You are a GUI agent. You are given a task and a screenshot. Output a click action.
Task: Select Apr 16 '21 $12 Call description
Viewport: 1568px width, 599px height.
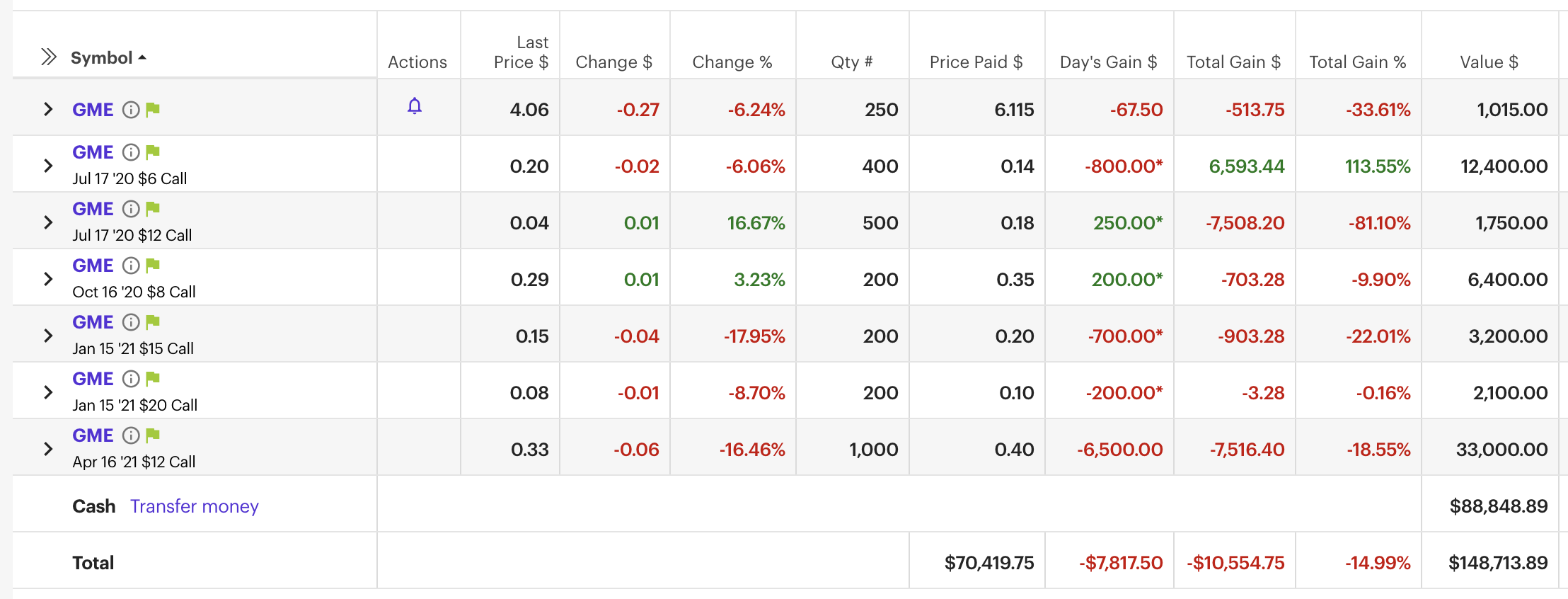tap(134, 462)
